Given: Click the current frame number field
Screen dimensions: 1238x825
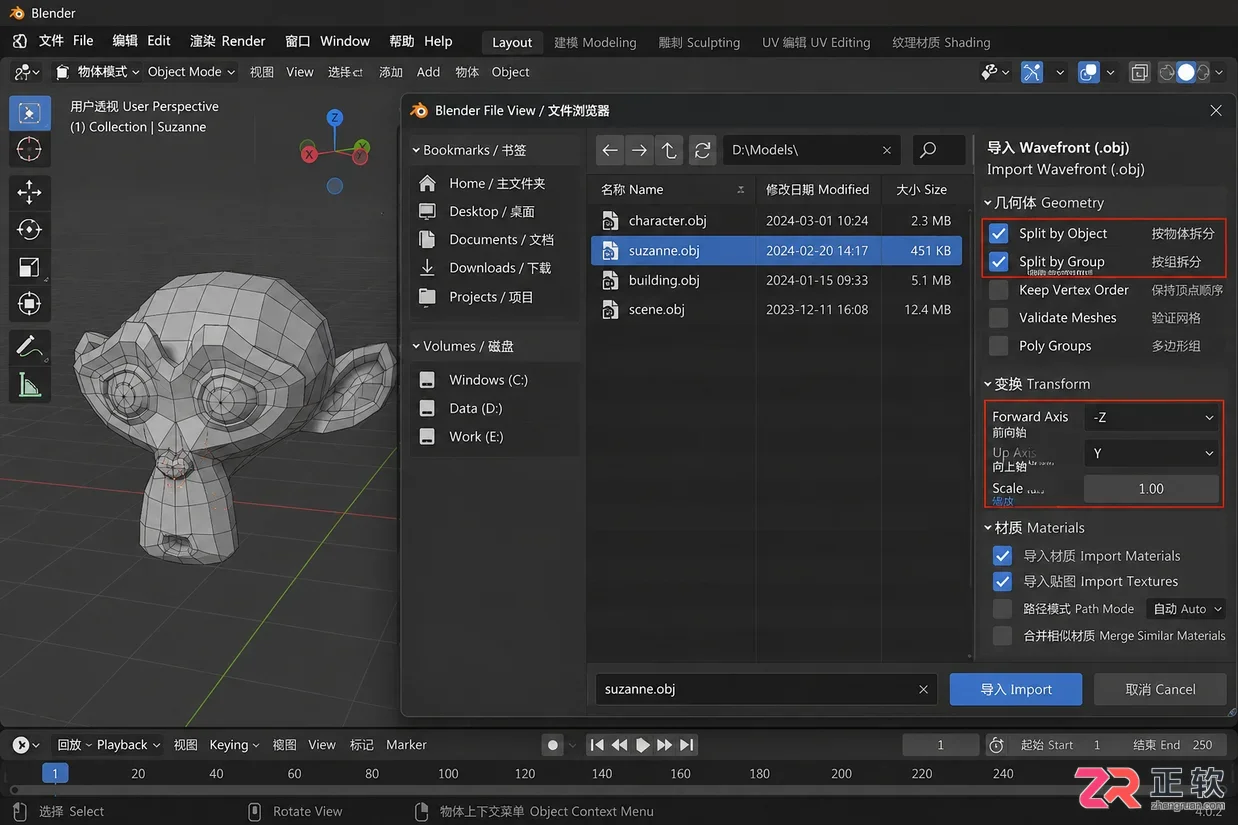Looking at the screenshot, I should tap(940, 745).
